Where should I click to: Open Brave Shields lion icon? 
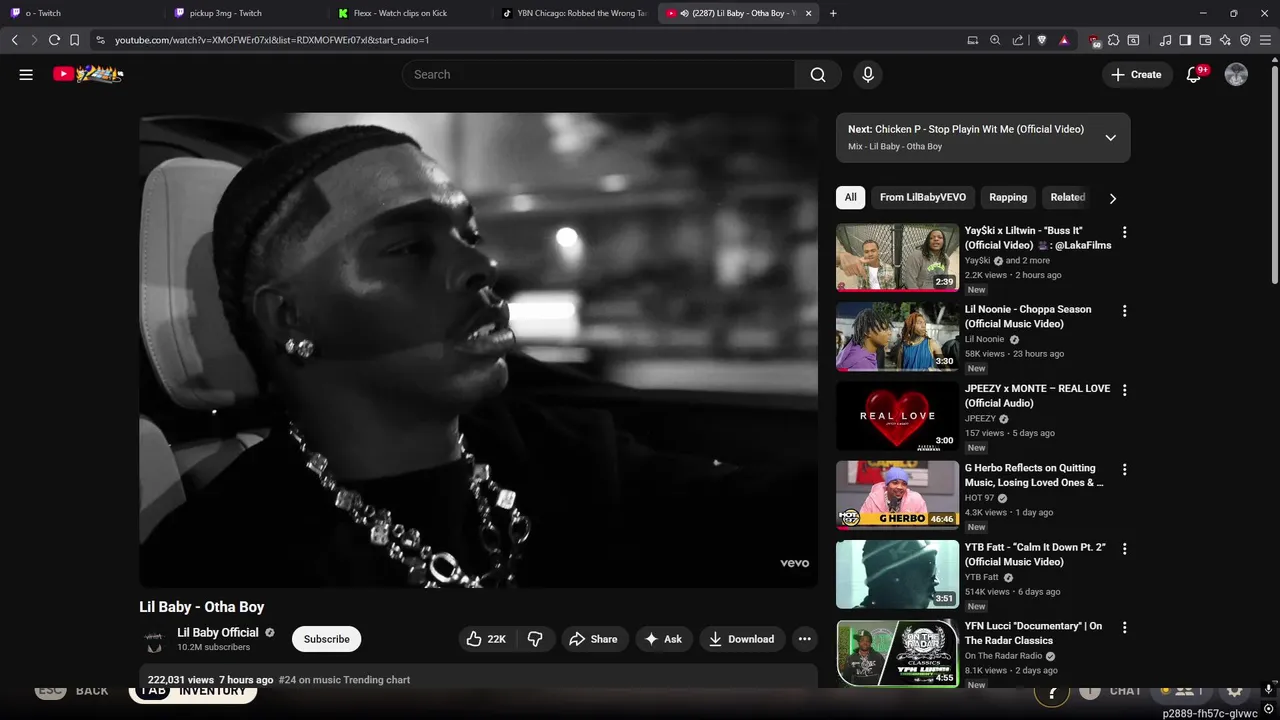[x=1041, y=40]
